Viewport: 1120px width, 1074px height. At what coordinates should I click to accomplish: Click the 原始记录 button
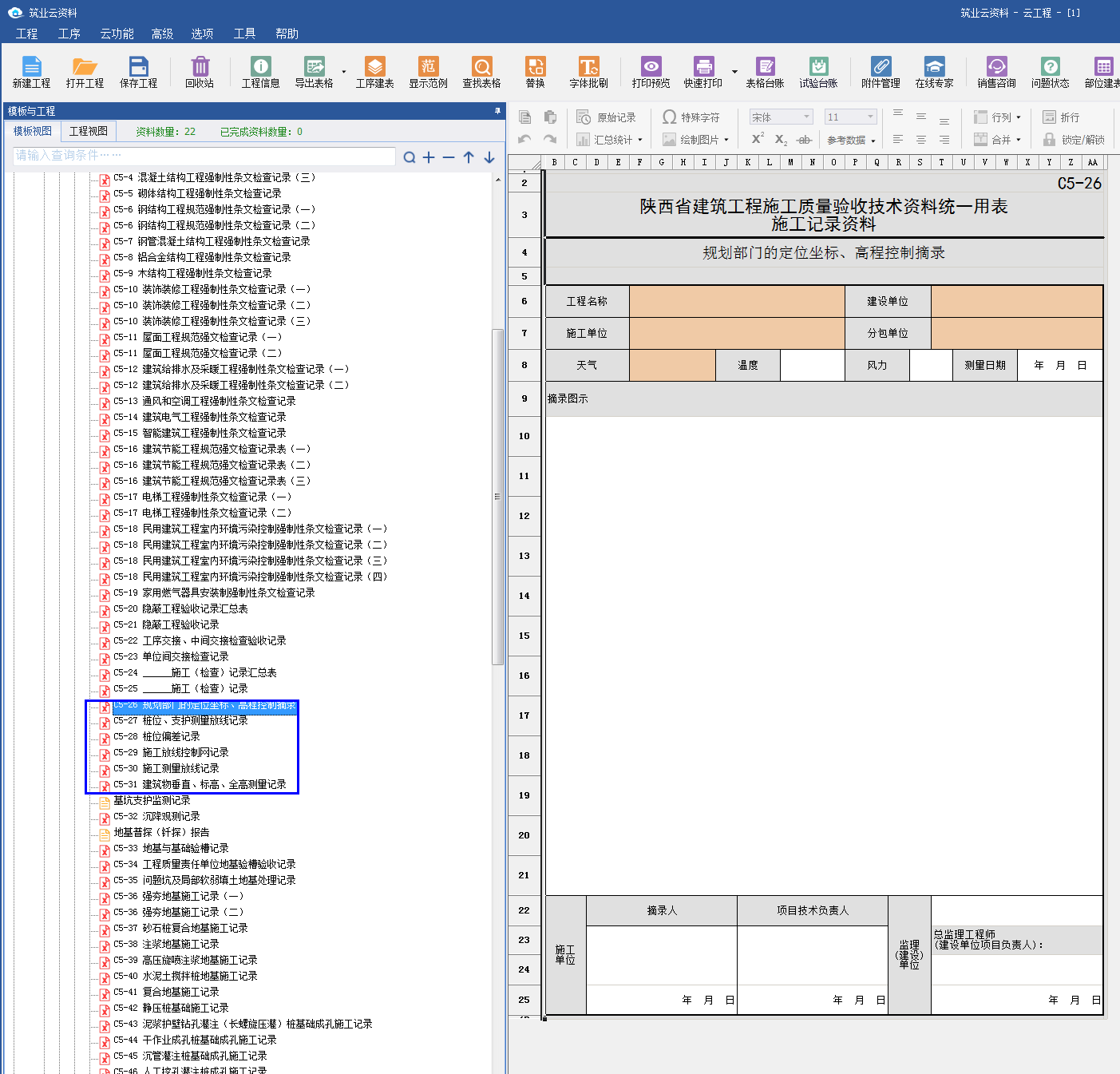pyautogui.click(x=607, y=117)
